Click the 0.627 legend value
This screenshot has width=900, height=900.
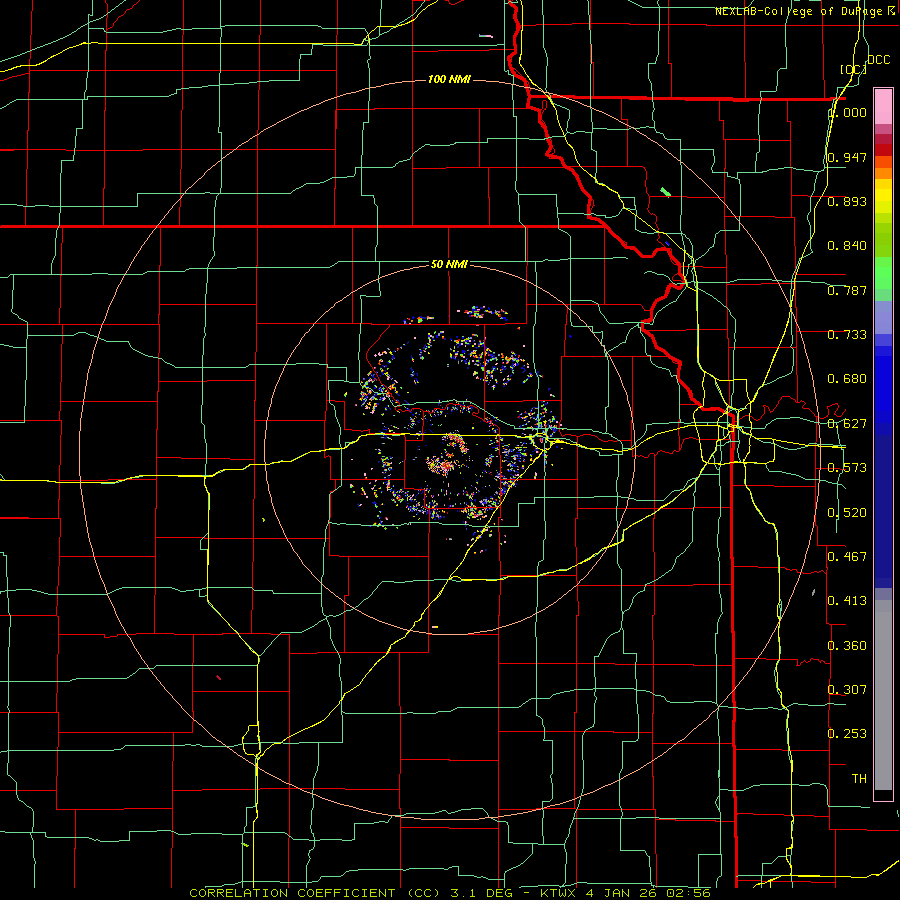tap(847, 424)
